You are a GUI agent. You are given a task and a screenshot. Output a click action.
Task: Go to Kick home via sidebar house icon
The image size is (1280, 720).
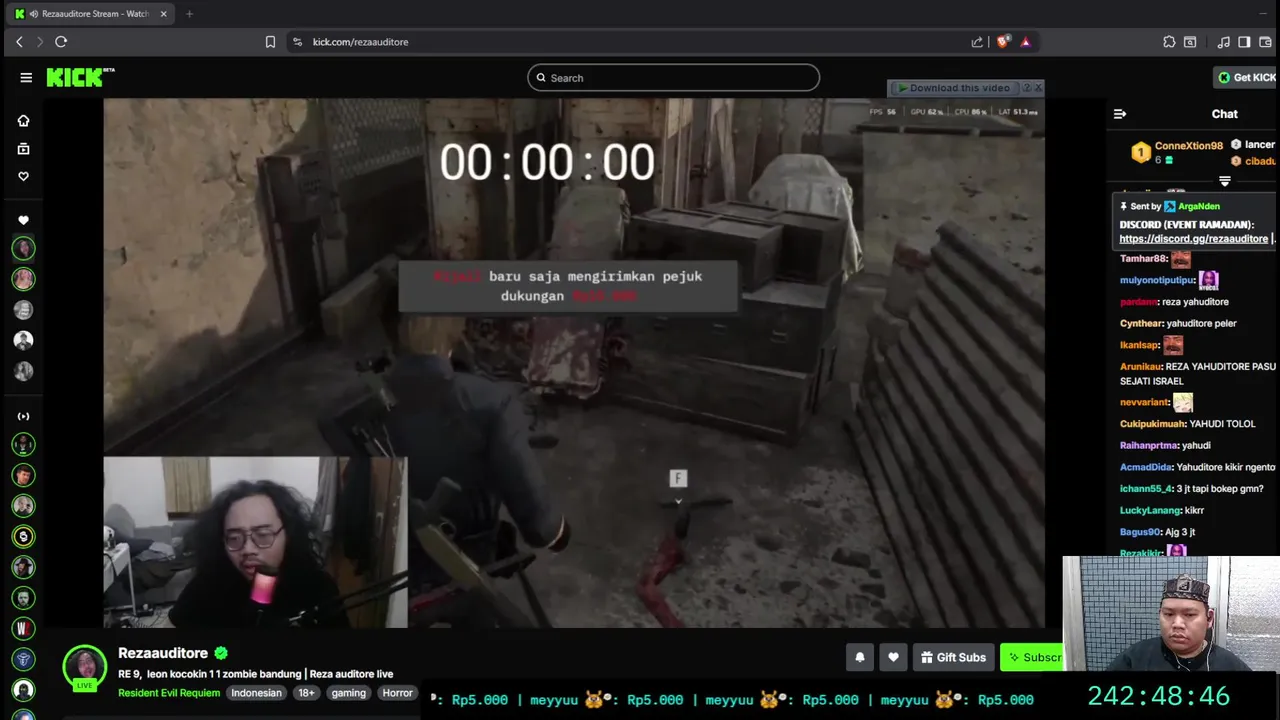23,120
